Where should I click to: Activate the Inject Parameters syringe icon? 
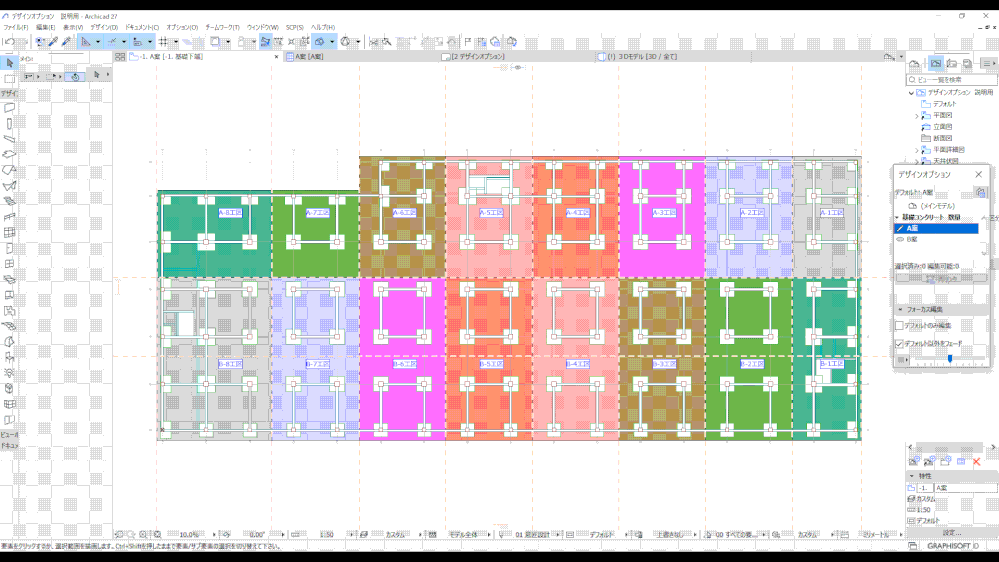(66, 42)
